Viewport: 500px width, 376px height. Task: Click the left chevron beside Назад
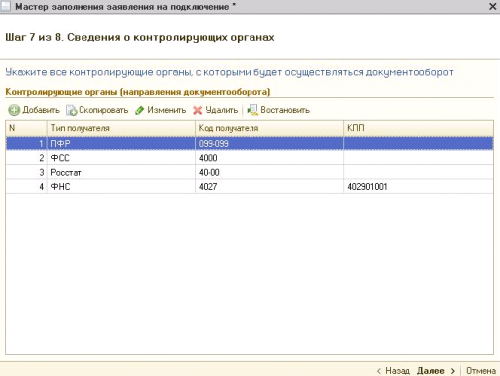coord(379,371)
